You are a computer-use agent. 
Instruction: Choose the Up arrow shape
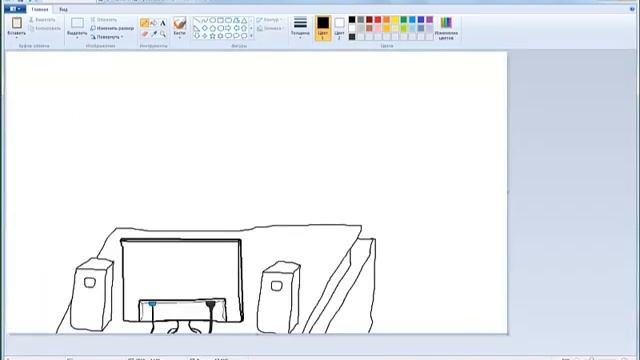(x=244, y=28)
